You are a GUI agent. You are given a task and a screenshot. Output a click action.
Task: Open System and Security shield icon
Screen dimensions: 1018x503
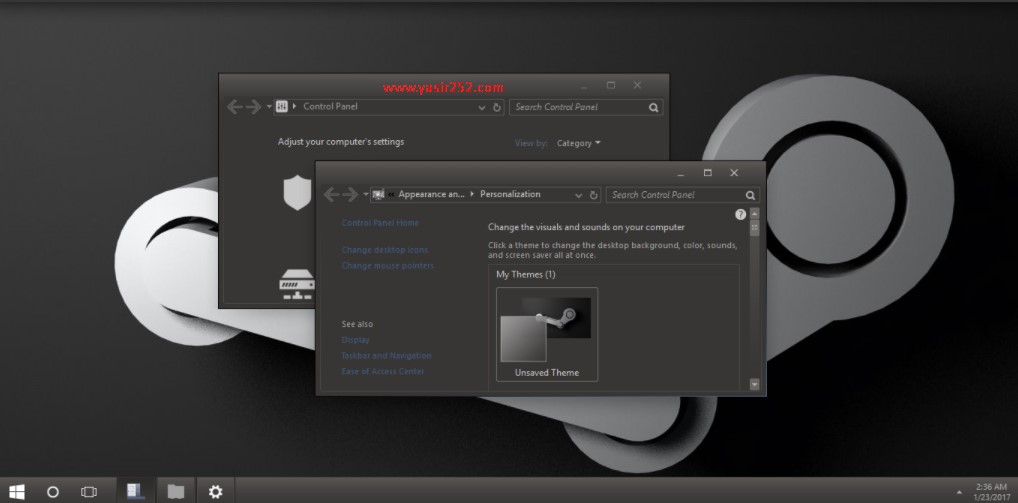pyautogui.click(x=297, y=191)
